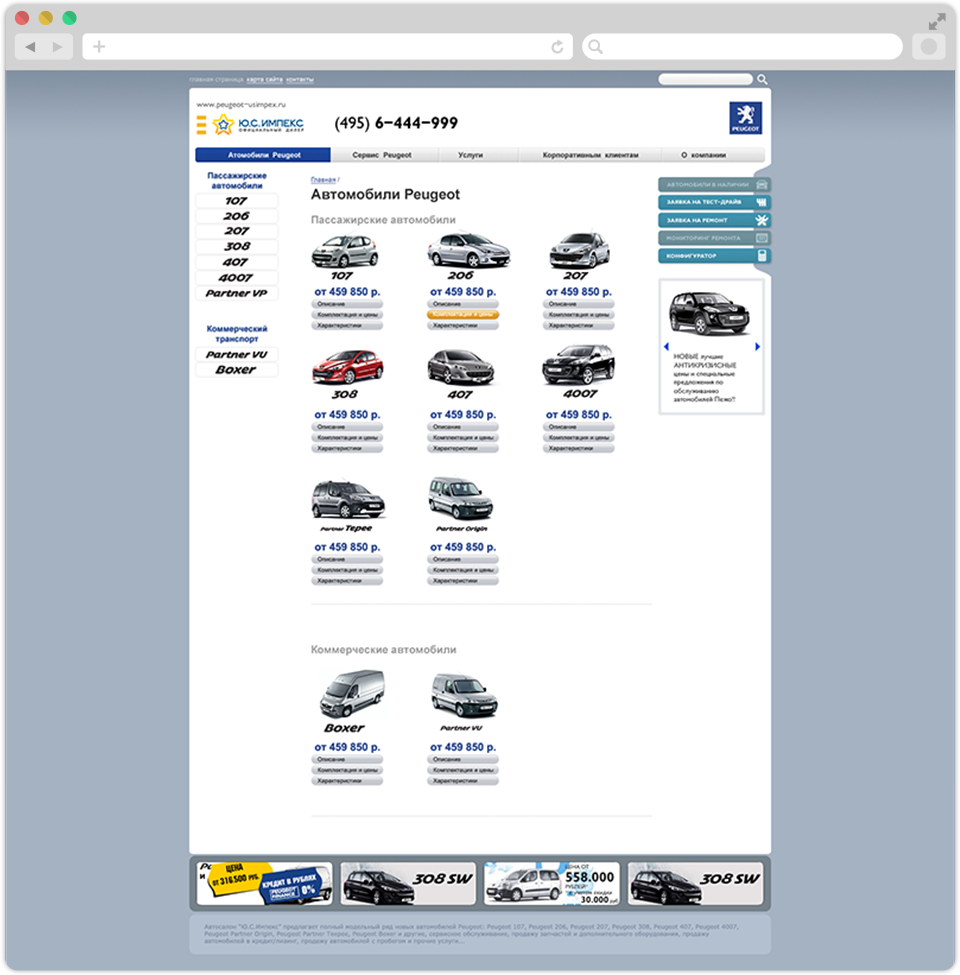Click Описание under the Boxer van
The width and height of the screenshot is (960, 975).
(x=347, y=759)
